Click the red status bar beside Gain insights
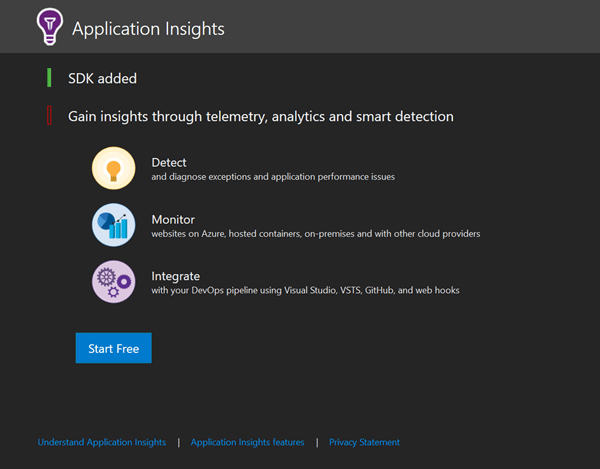The height and width of the screenshot is (469, 600). pos(49,116)
